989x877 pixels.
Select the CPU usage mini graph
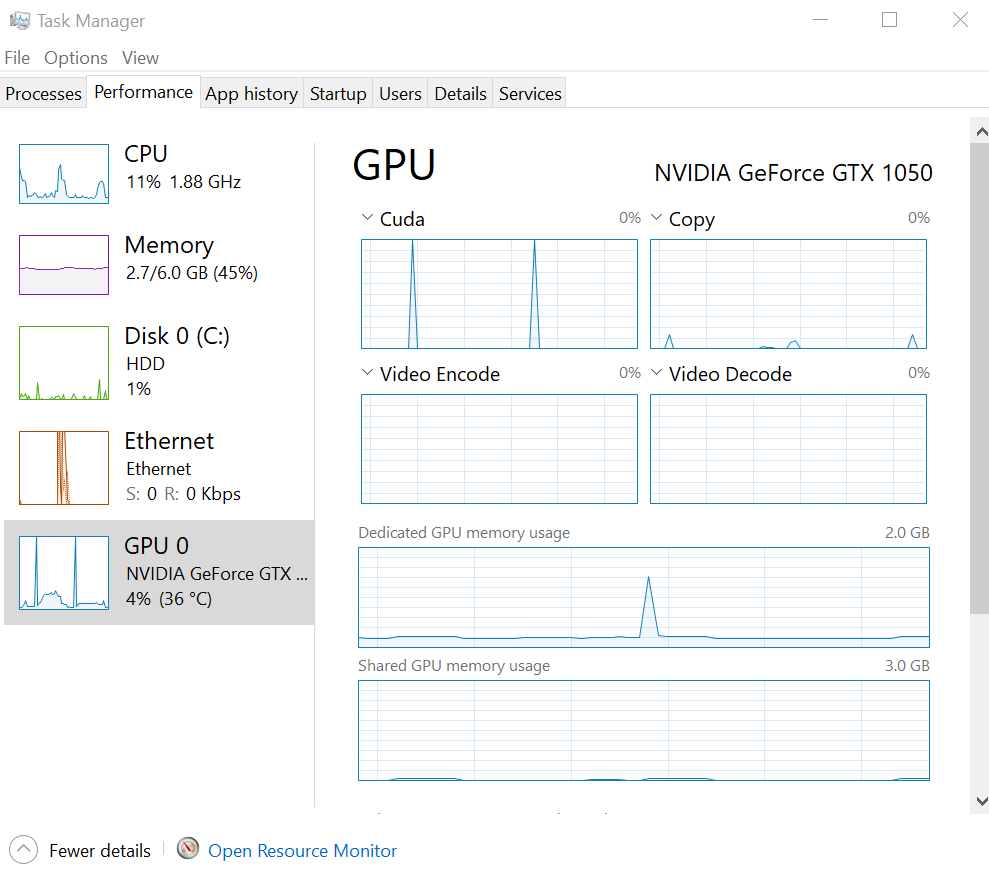(64, 174)
